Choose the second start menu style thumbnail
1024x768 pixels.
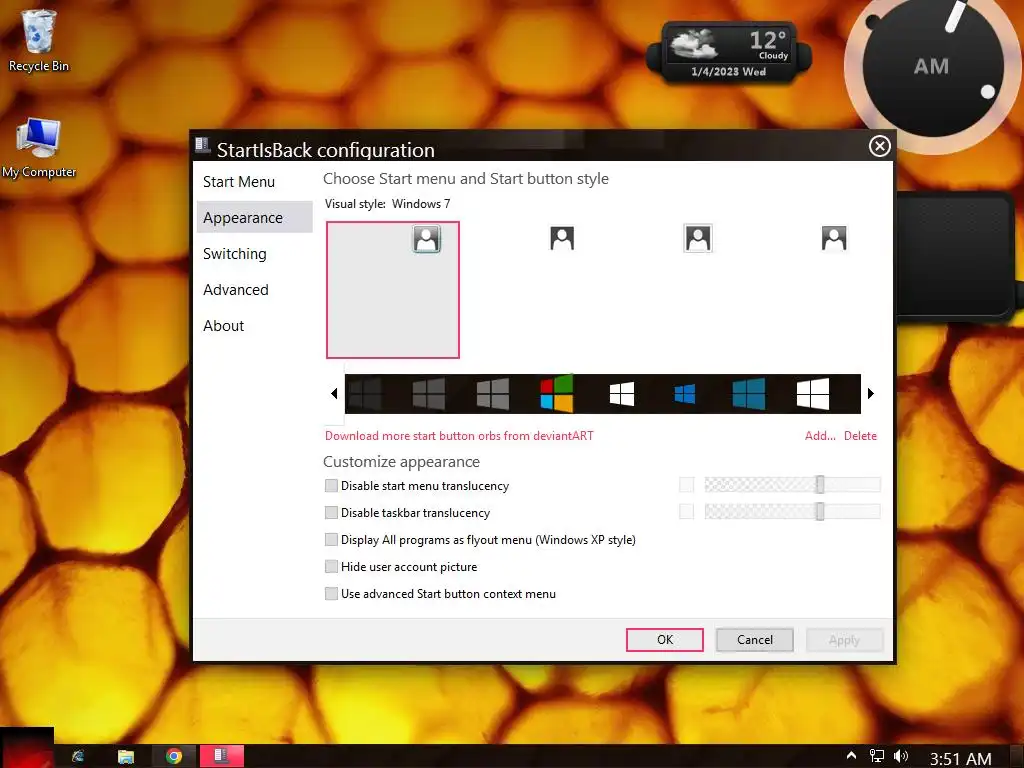point(562,238)
